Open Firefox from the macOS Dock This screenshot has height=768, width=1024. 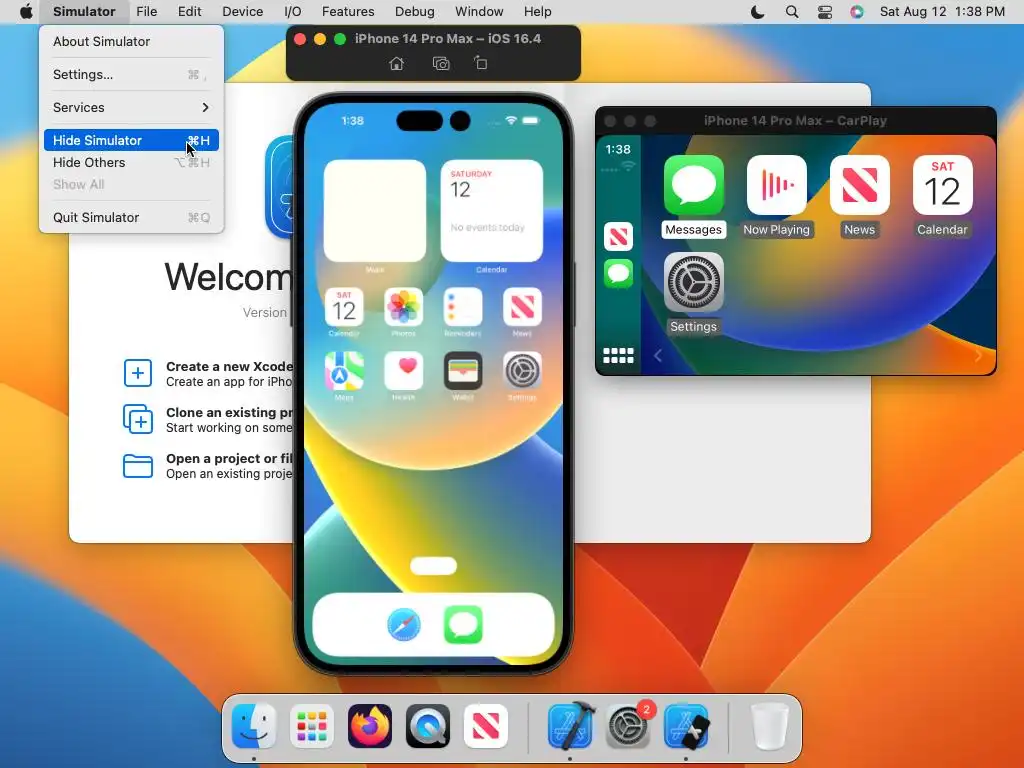370,726
